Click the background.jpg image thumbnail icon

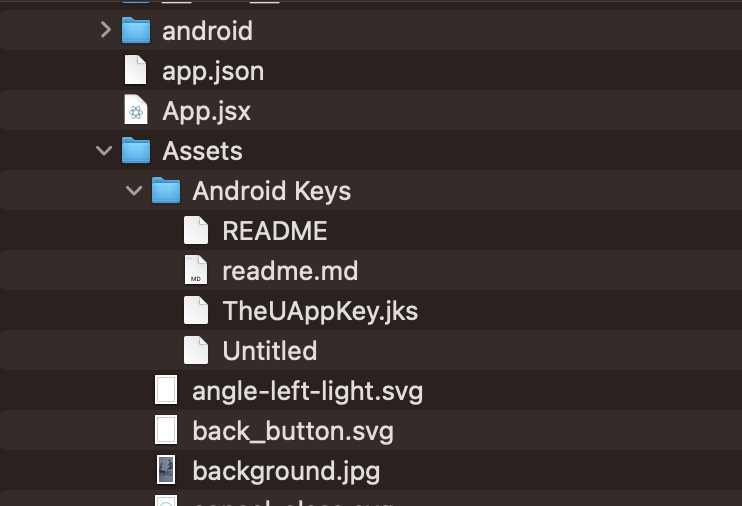166,470
